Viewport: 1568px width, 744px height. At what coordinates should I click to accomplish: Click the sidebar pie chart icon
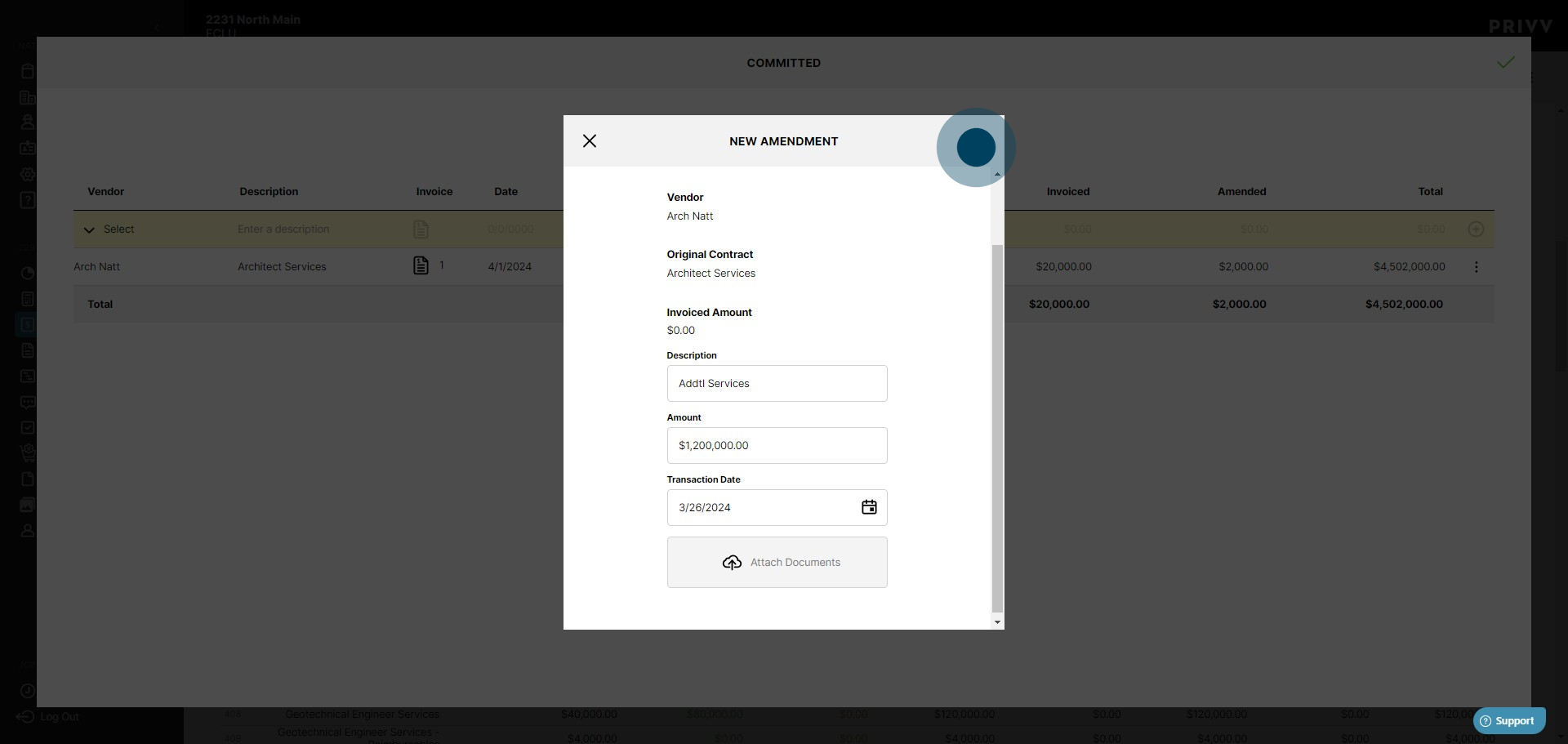tap(27, 273)
